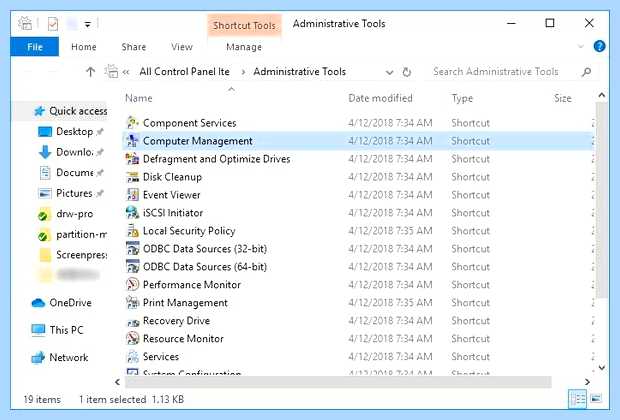Viewport: 620px width, 420px height.
Task: Click the This PC monitor icon
Action: (x=38, y=330)
